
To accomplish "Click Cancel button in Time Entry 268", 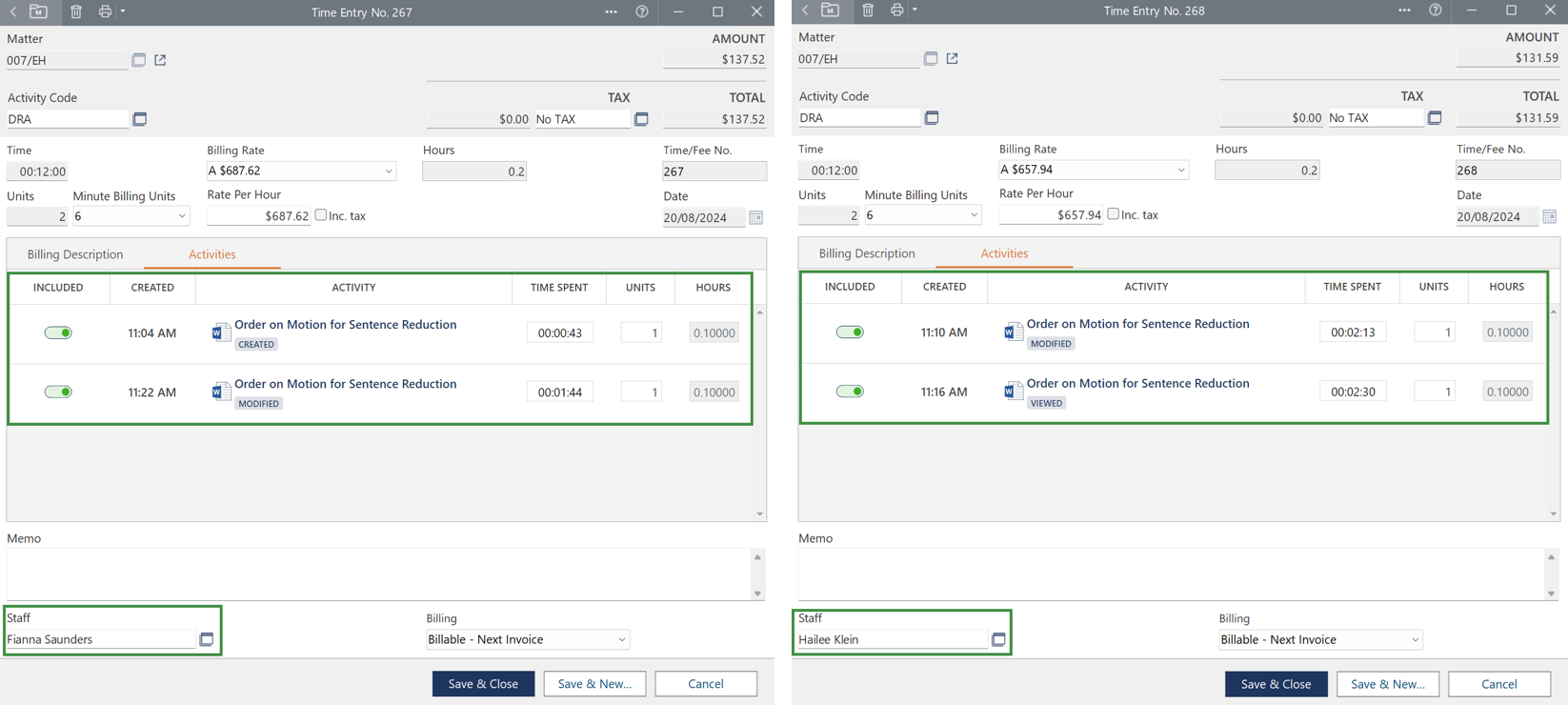I will click(x=1498, y=683).
